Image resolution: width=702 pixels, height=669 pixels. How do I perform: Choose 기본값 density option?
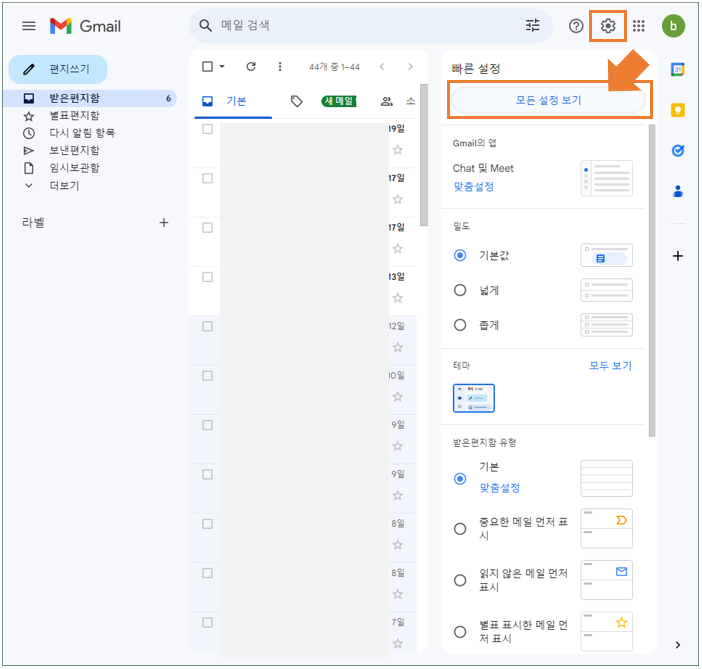coord(460,255)
